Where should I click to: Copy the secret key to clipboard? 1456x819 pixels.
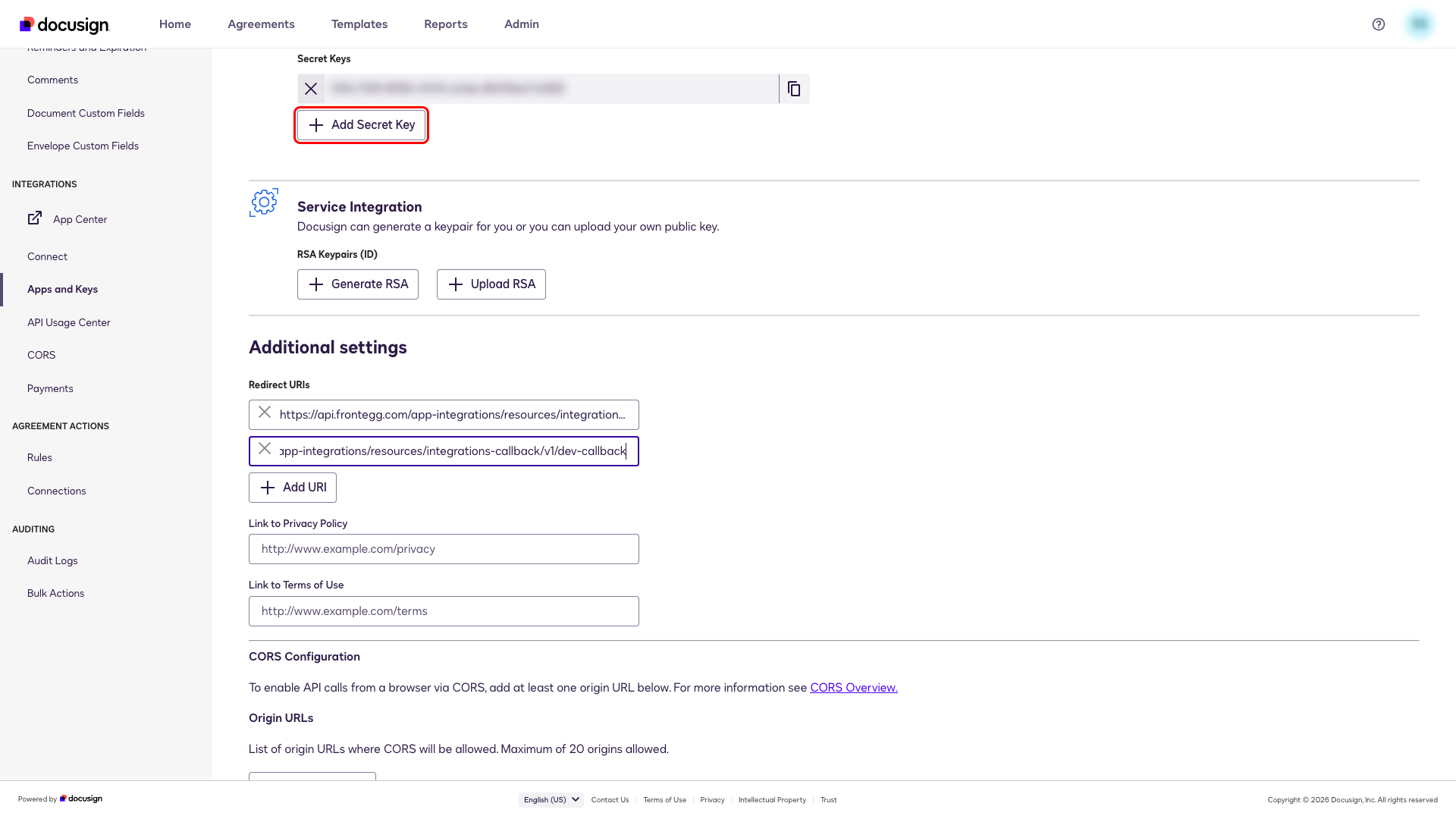coord(794,89)
